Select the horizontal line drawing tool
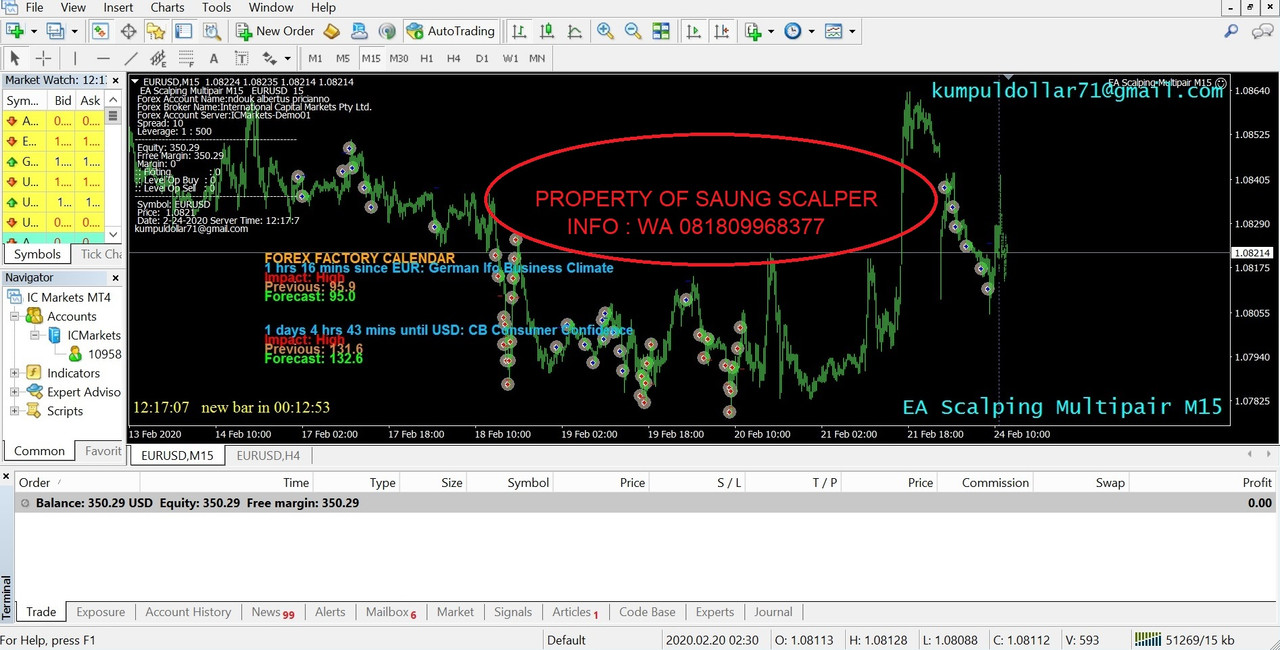This screenshot has height=650, width=1280. click(x=103, y=58)
